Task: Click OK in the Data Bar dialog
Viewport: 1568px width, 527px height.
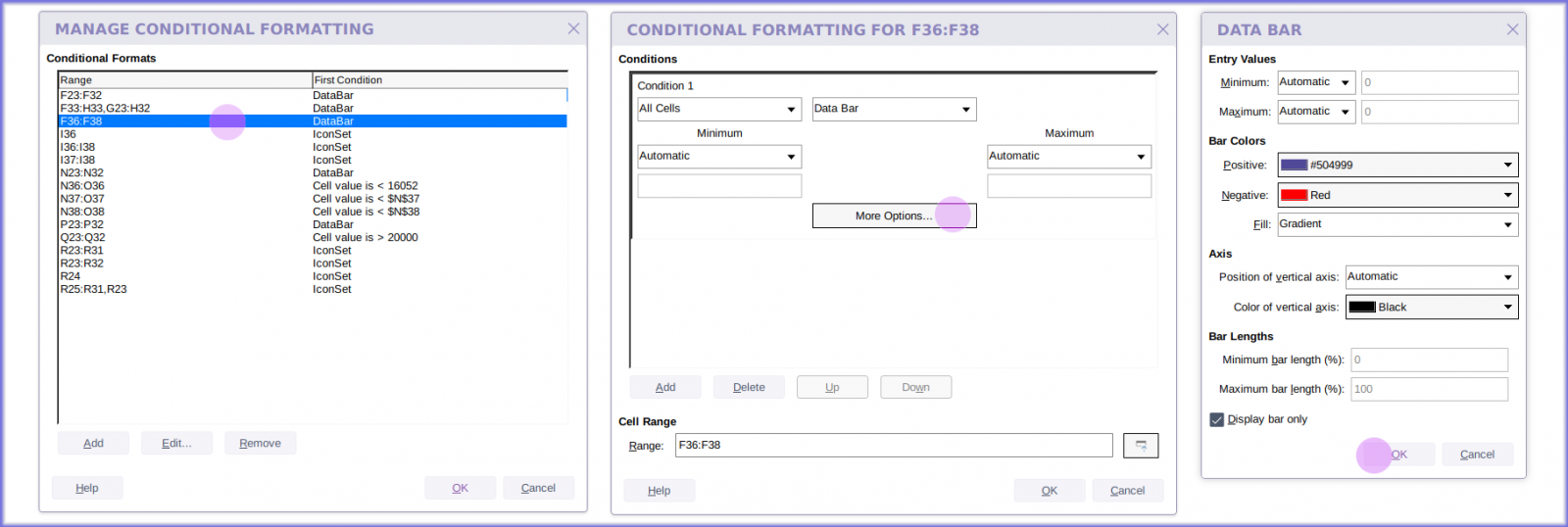Action: pyautogui.click(x=1398, y=455)
